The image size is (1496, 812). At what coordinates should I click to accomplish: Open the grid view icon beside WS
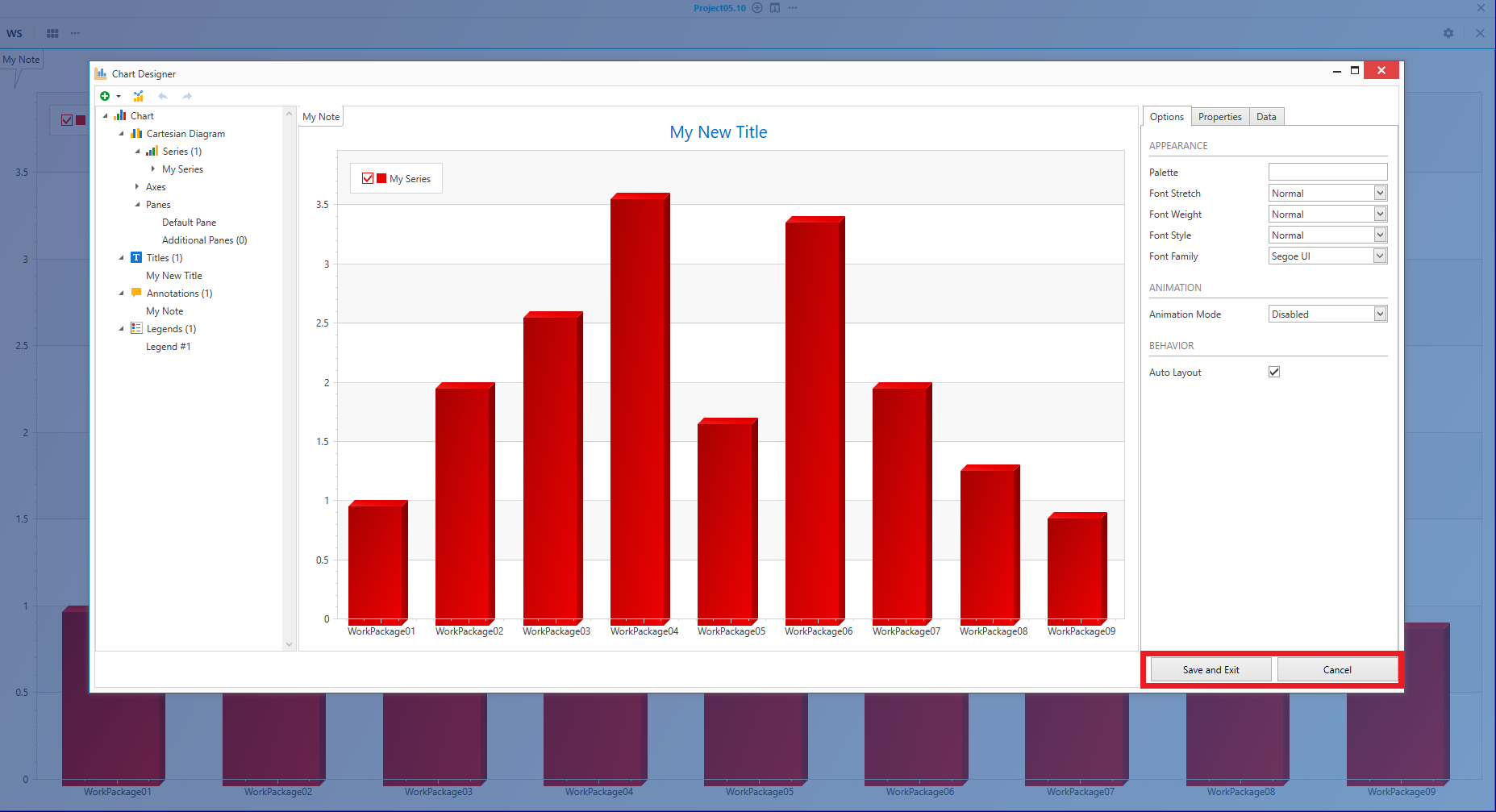point(52,33)
